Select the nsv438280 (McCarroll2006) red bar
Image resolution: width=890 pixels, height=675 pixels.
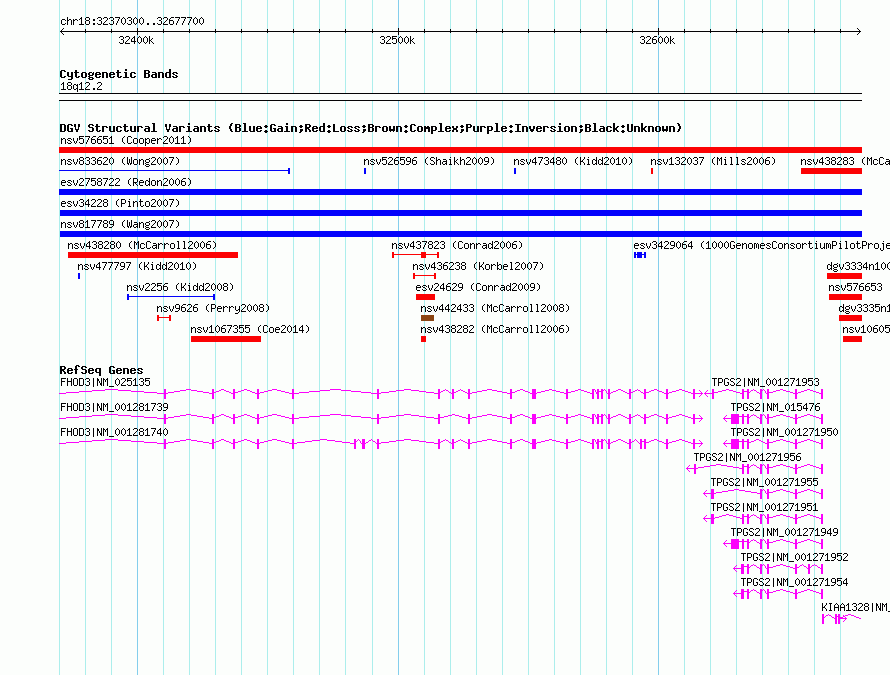(153, 255)
